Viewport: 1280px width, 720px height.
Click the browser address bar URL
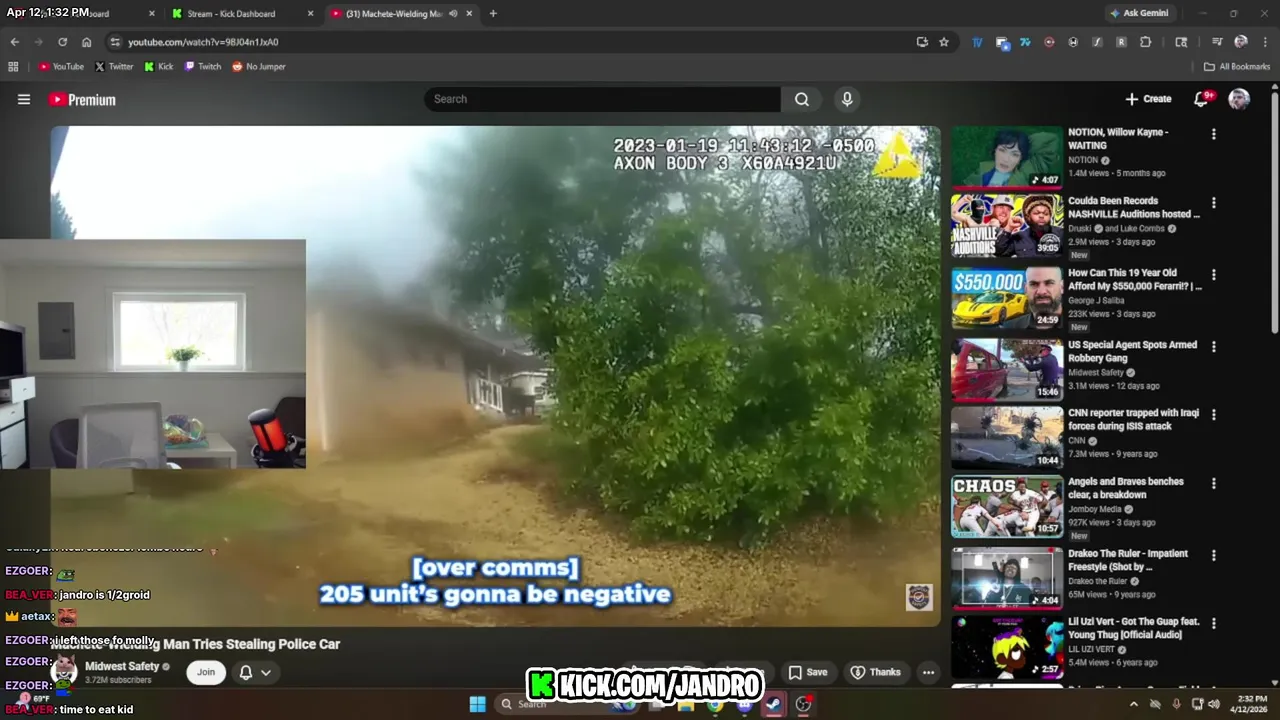[203, 42]
